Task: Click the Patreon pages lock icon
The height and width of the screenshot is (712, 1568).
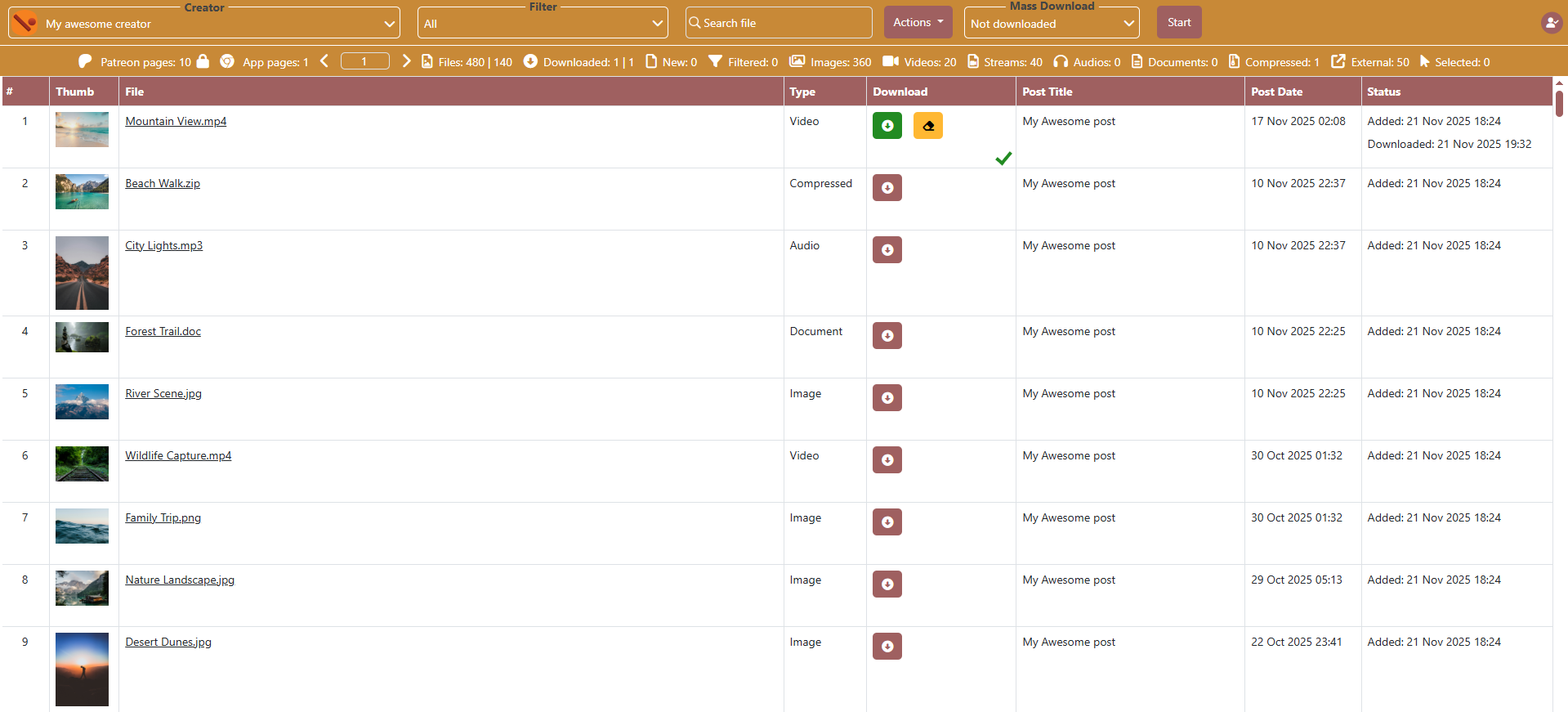Action: (x=203, y=61)
